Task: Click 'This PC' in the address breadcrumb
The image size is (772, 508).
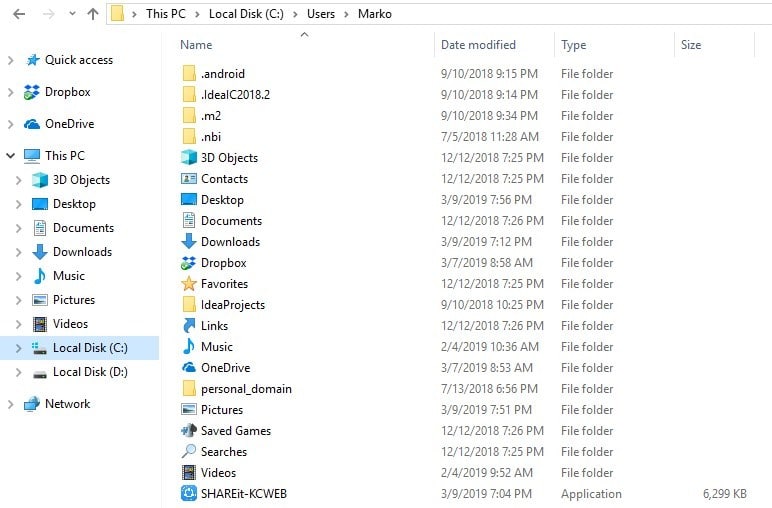Action: [x=165, y=14]
